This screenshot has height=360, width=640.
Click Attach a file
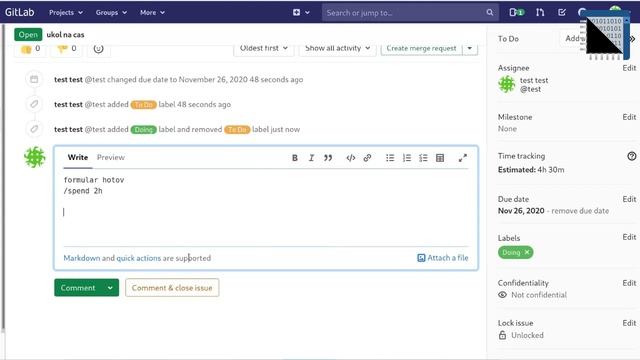(443, 258)
